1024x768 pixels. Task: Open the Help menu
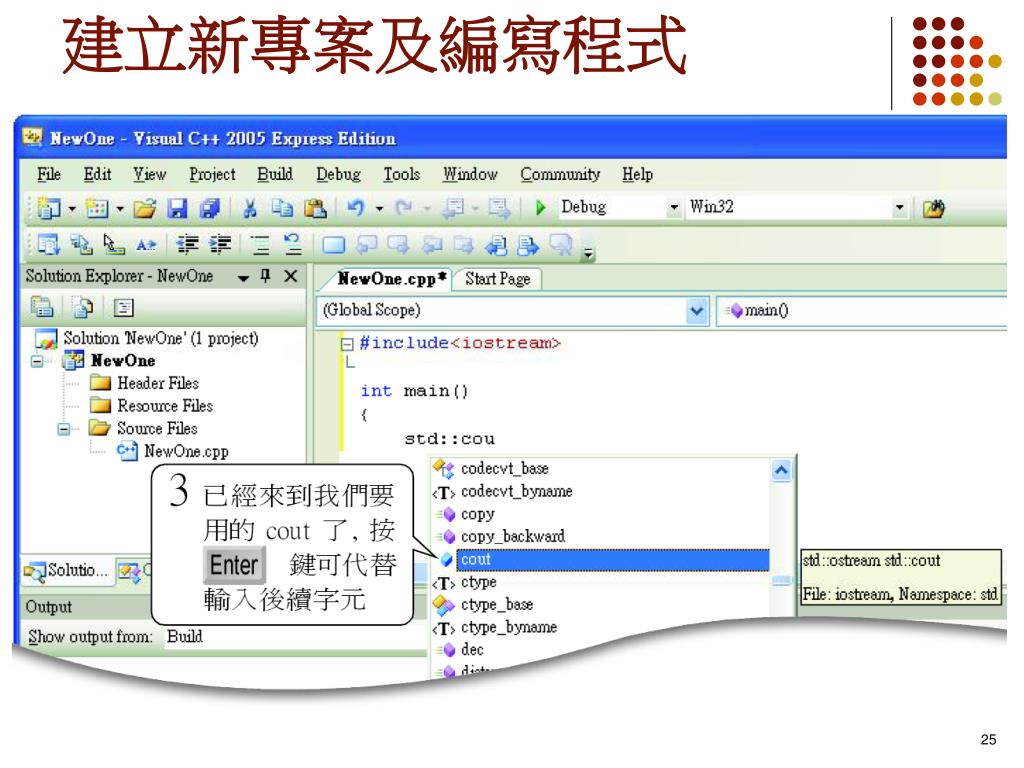[x=637, y=174]
